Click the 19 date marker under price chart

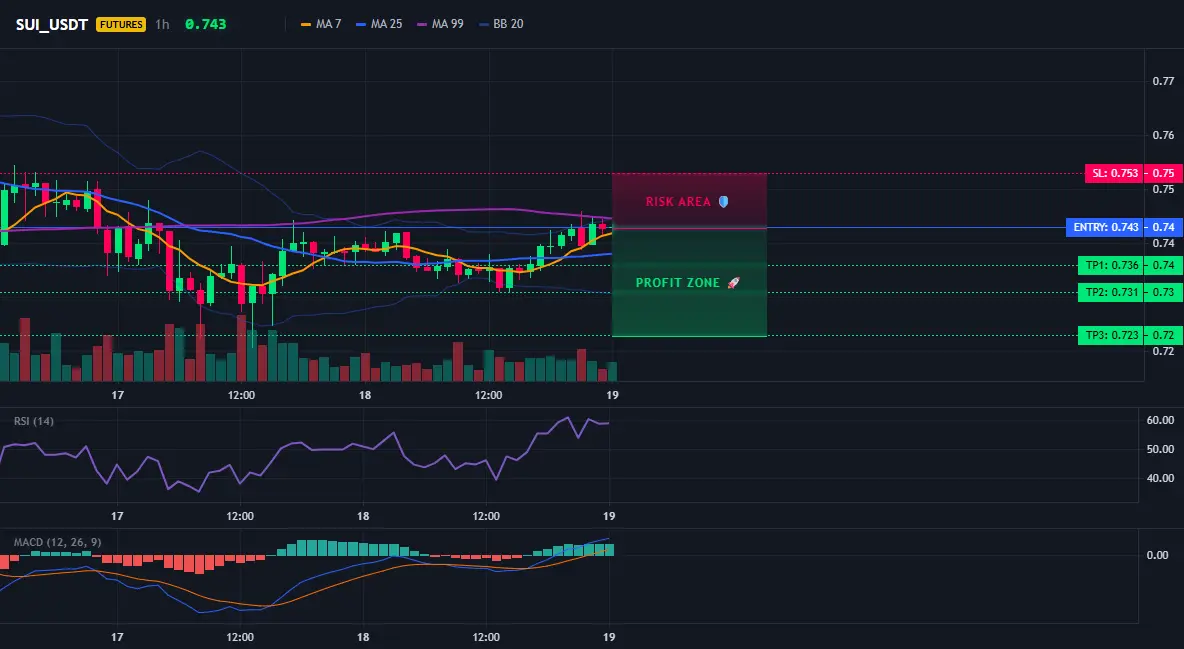(612, 395)
